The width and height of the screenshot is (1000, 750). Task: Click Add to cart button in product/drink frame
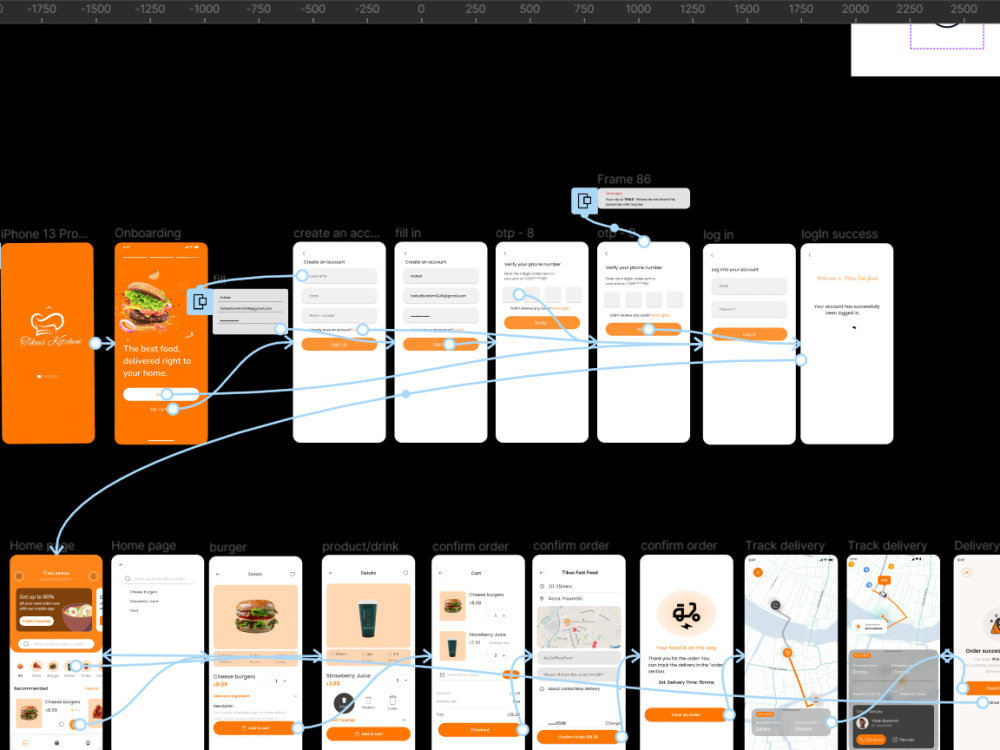click(368, 734)
